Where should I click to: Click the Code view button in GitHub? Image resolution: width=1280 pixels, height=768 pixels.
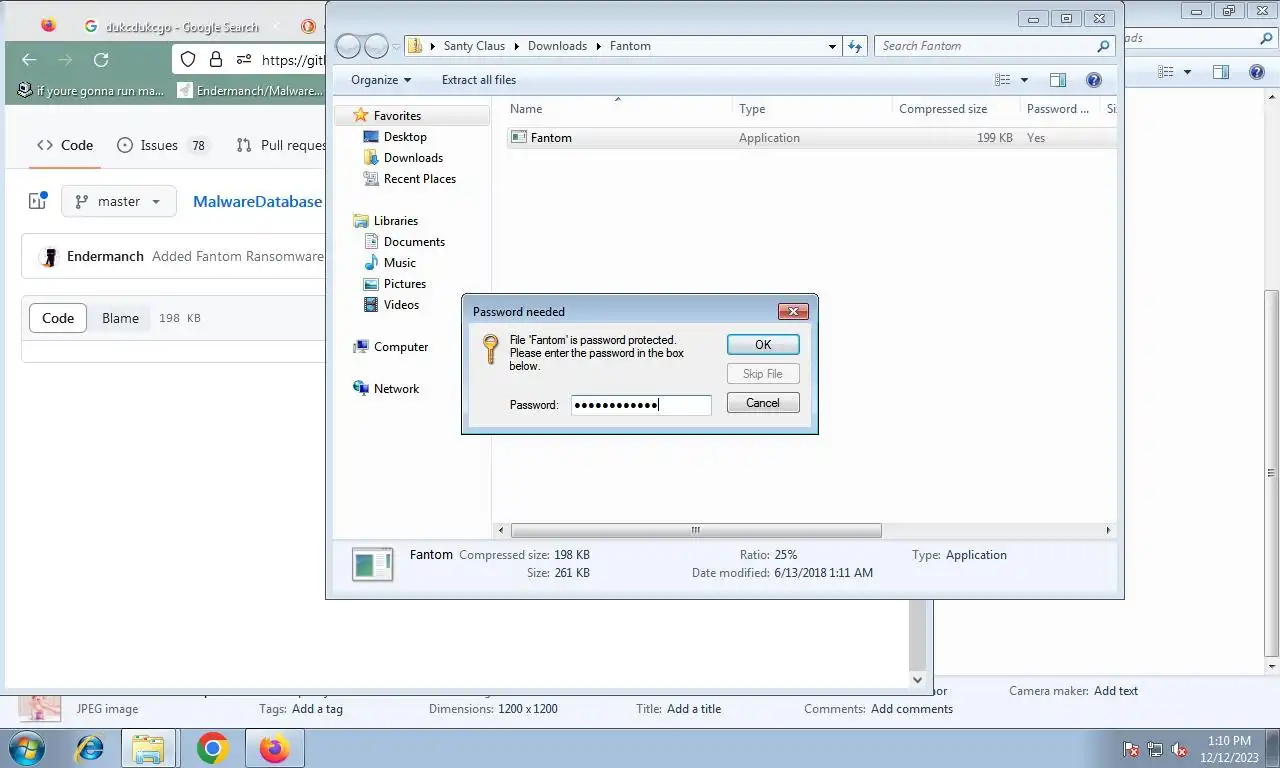point(58,318)
